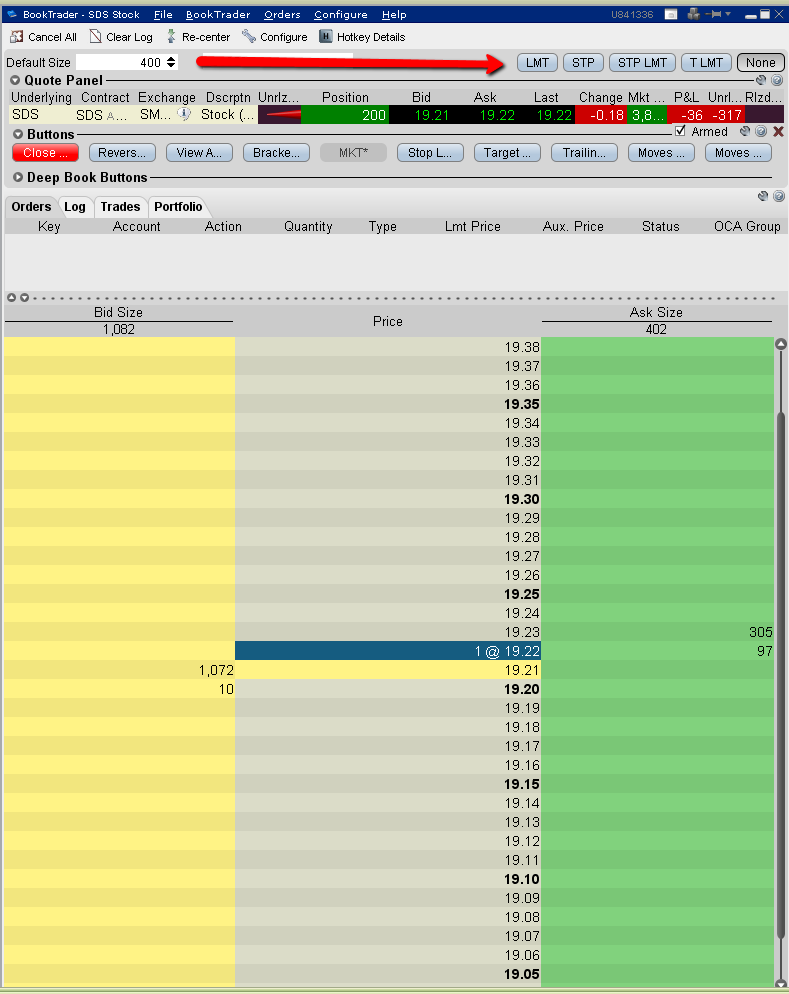The width and height of the screenshot is (789, 994).
Task: Open the File menu
Action: 163,14
